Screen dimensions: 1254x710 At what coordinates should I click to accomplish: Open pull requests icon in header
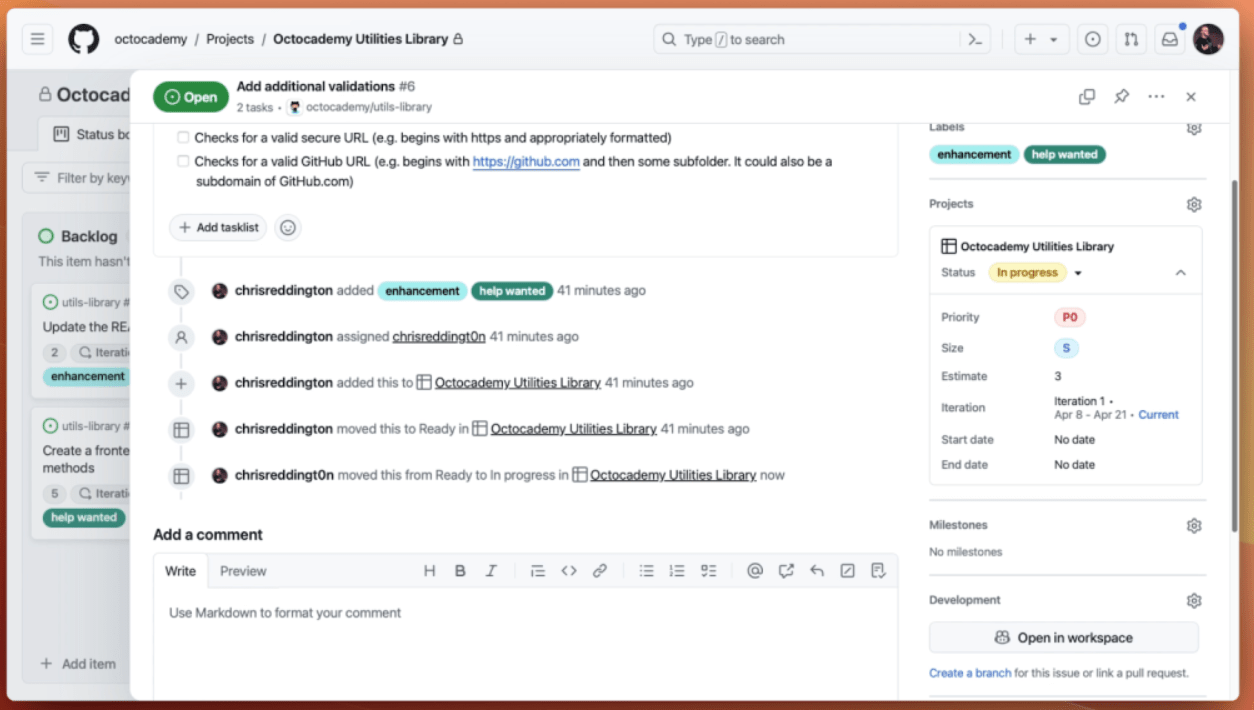[1131, 39]
